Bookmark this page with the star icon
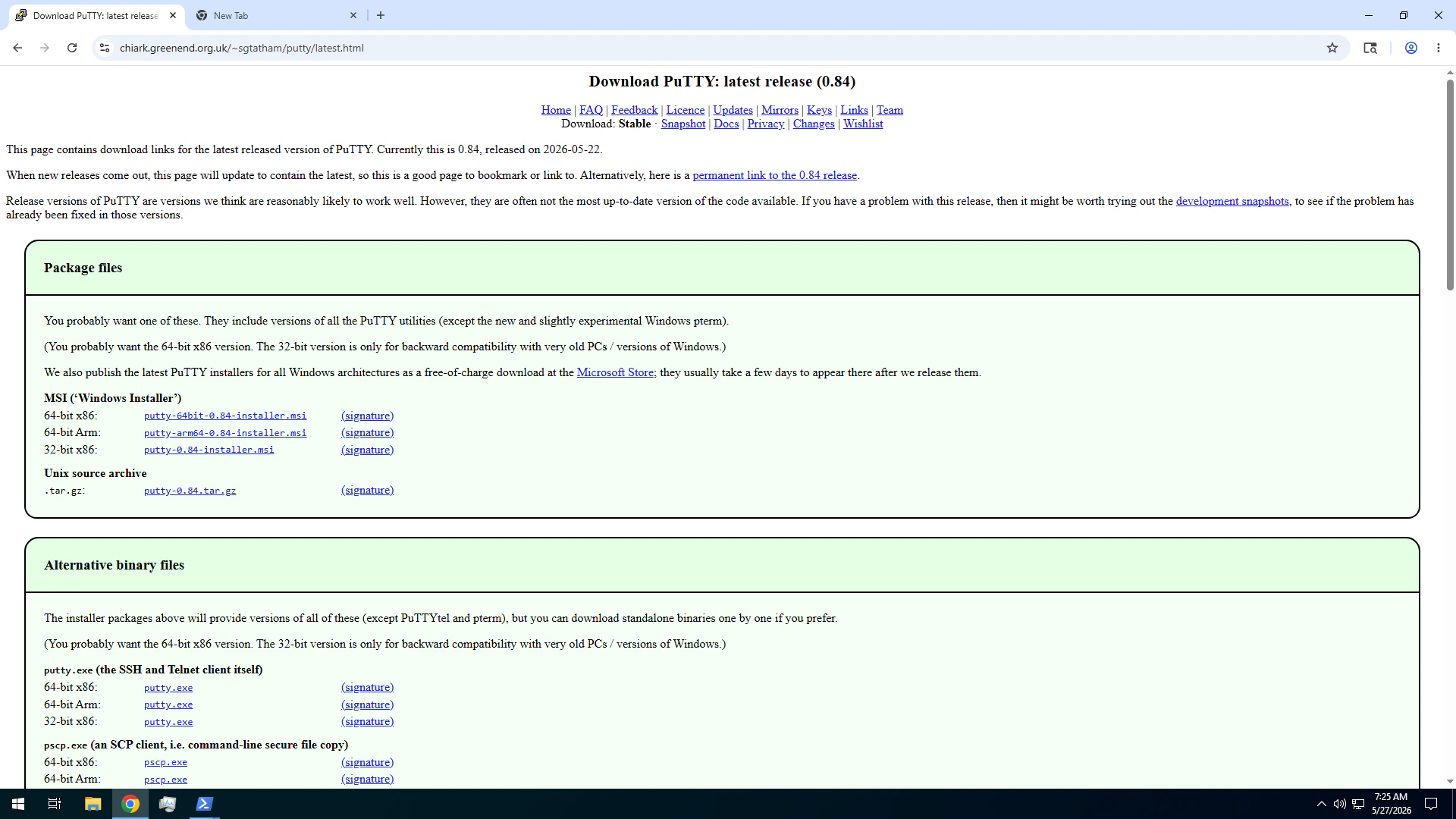Image resolution: width=1456 pixels, height=819 pixels. click(1332, 48)
